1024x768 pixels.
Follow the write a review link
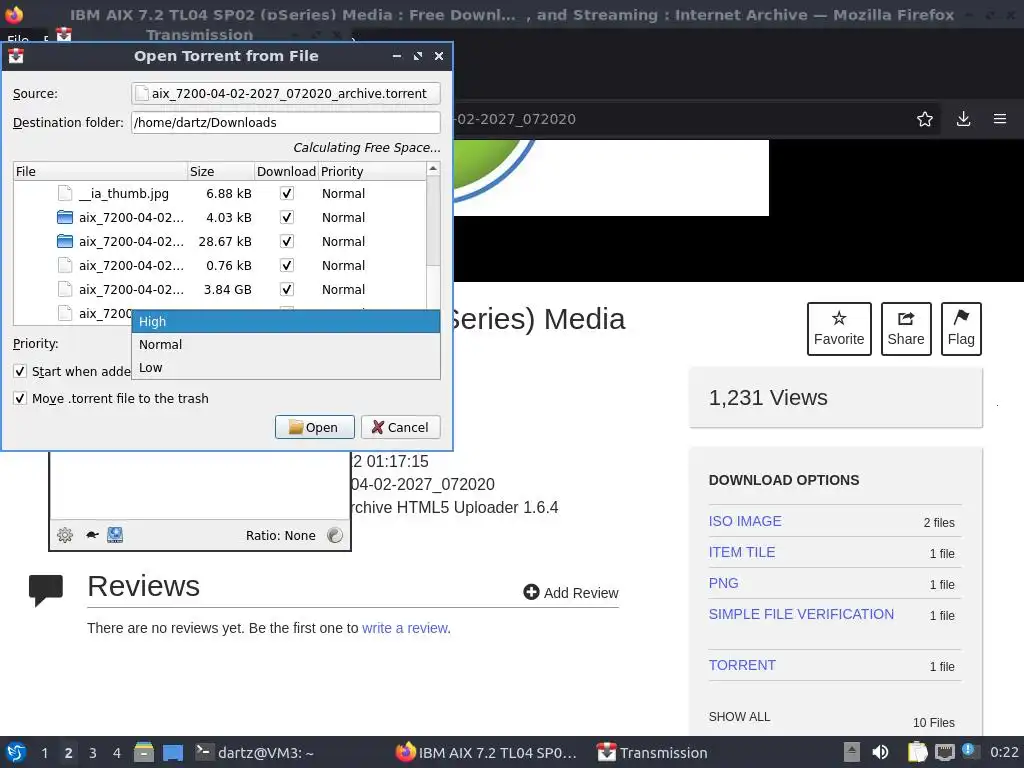(x=405, y=628)
